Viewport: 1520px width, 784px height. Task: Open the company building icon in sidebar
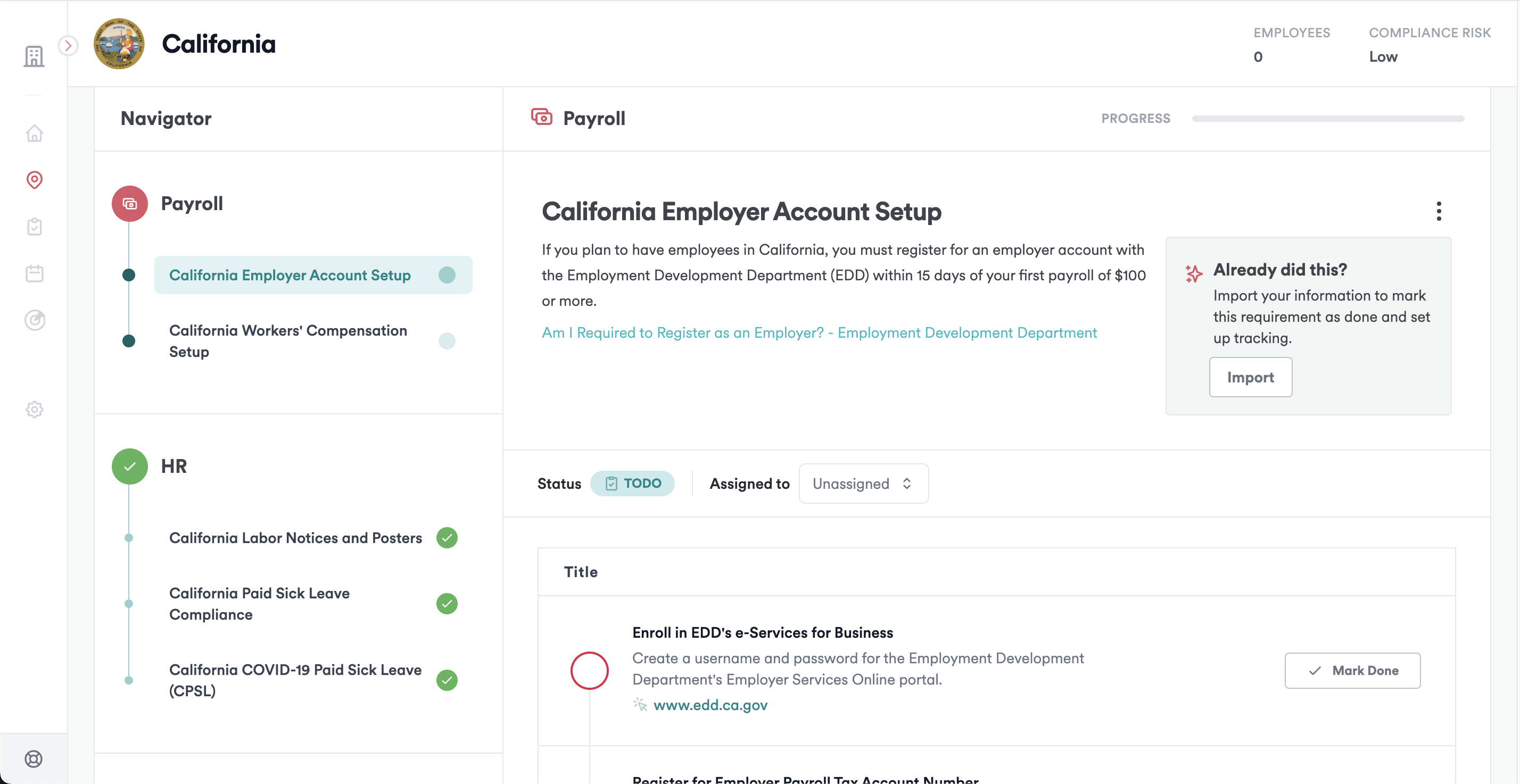(x=34, y=56)
